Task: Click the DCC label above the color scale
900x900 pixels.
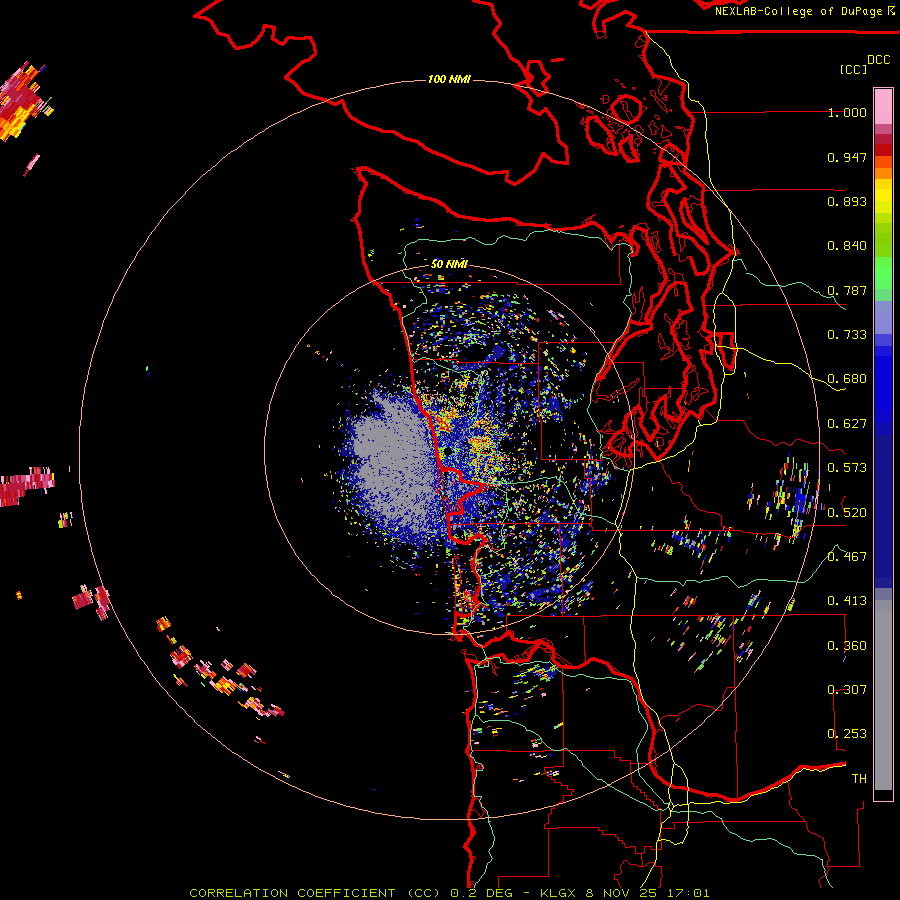Action: click(x=878, y=60)
